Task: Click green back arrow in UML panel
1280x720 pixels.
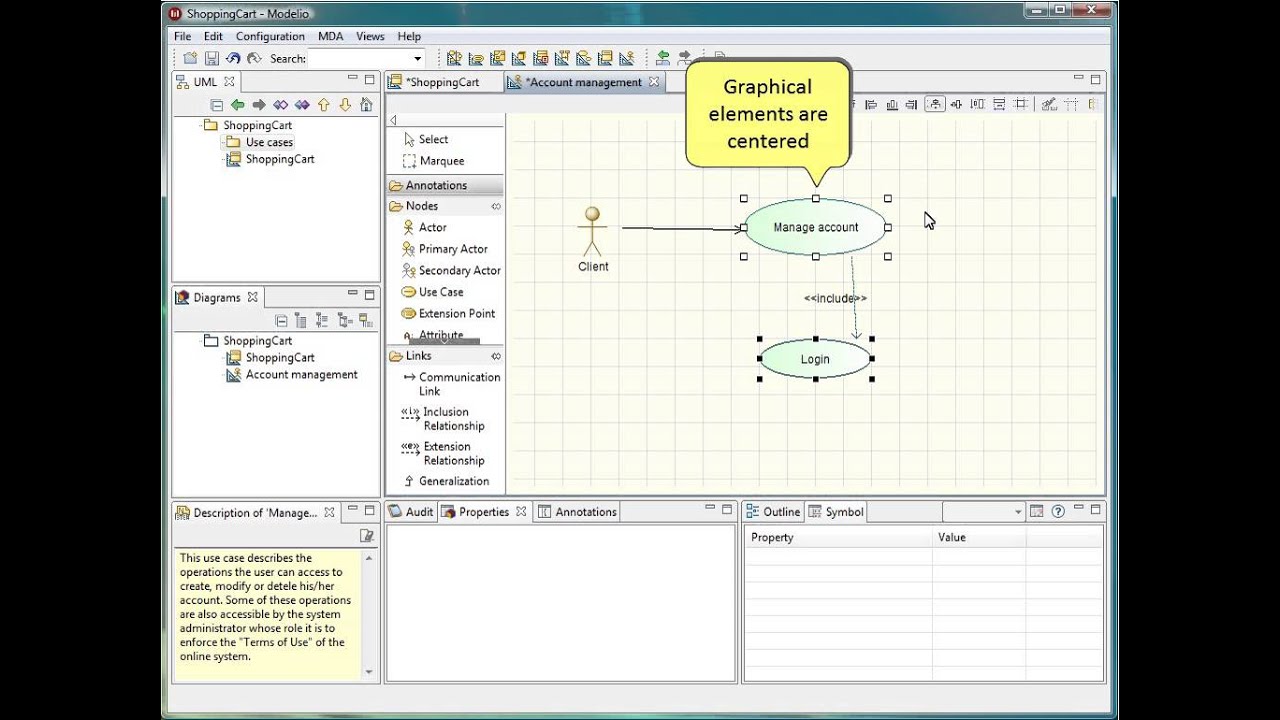Action: click(237, 104)
